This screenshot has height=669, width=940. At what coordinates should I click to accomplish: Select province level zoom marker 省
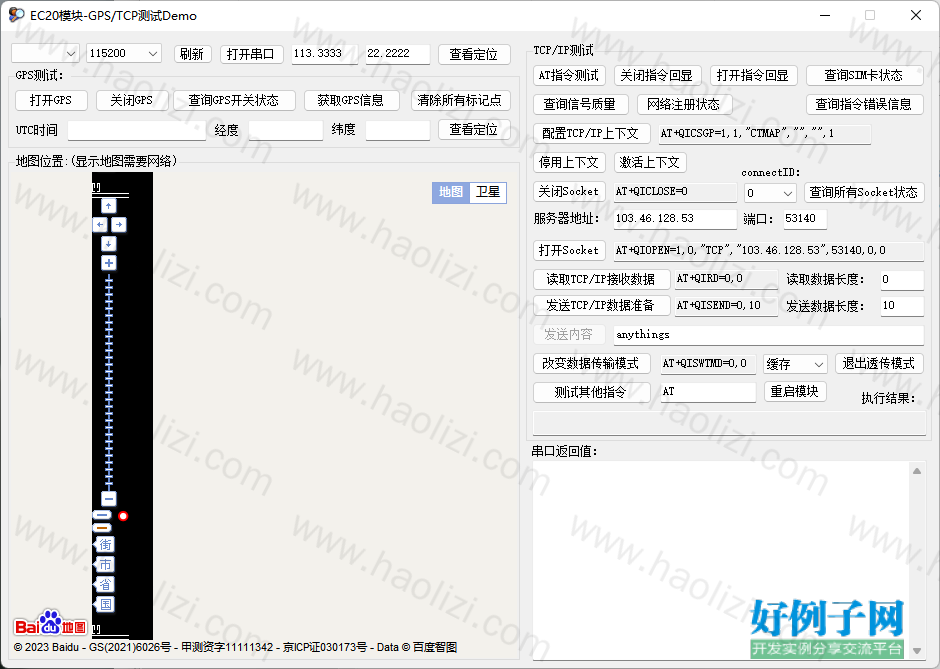click(x=105, y=584)
